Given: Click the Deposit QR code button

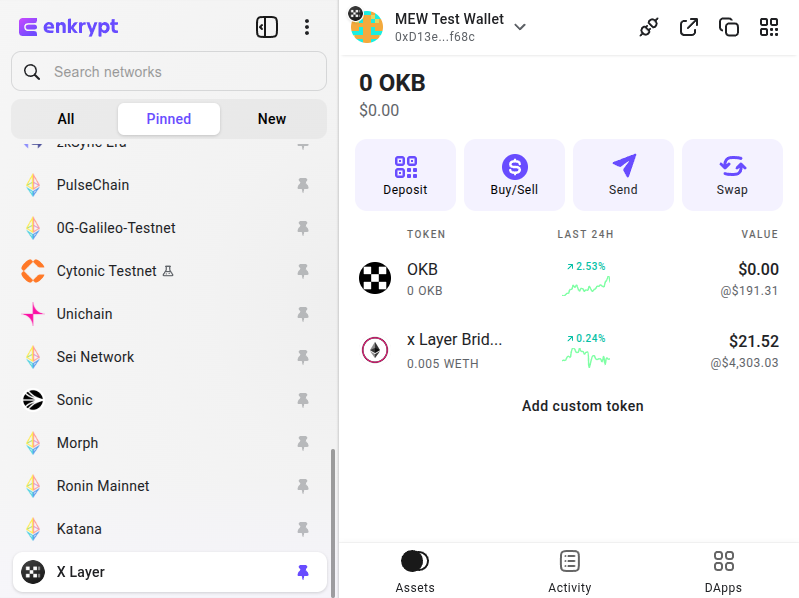Looking at the screenshot, I should point(405,175).
